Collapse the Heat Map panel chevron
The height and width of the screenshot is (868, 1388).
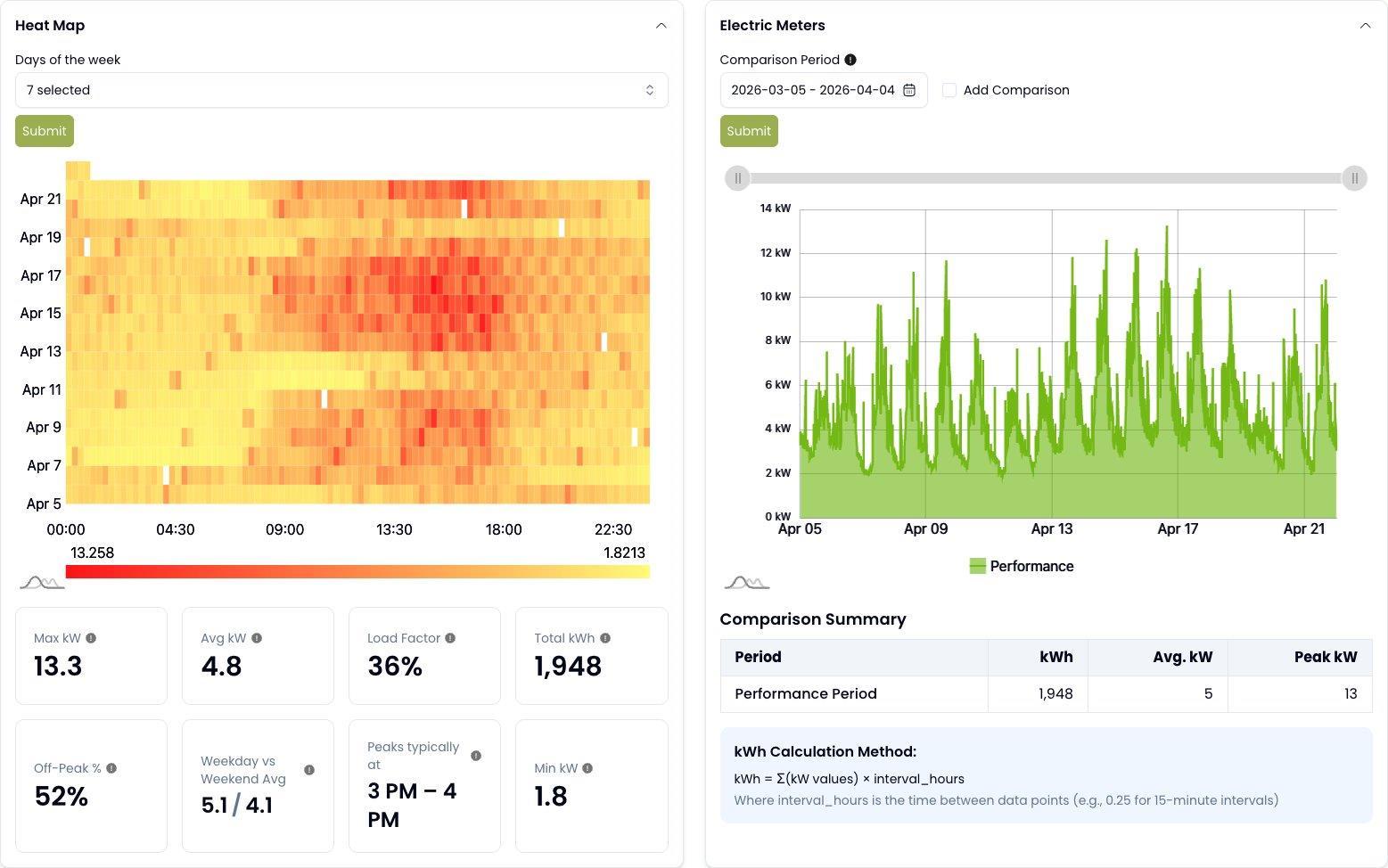point(661,26)
